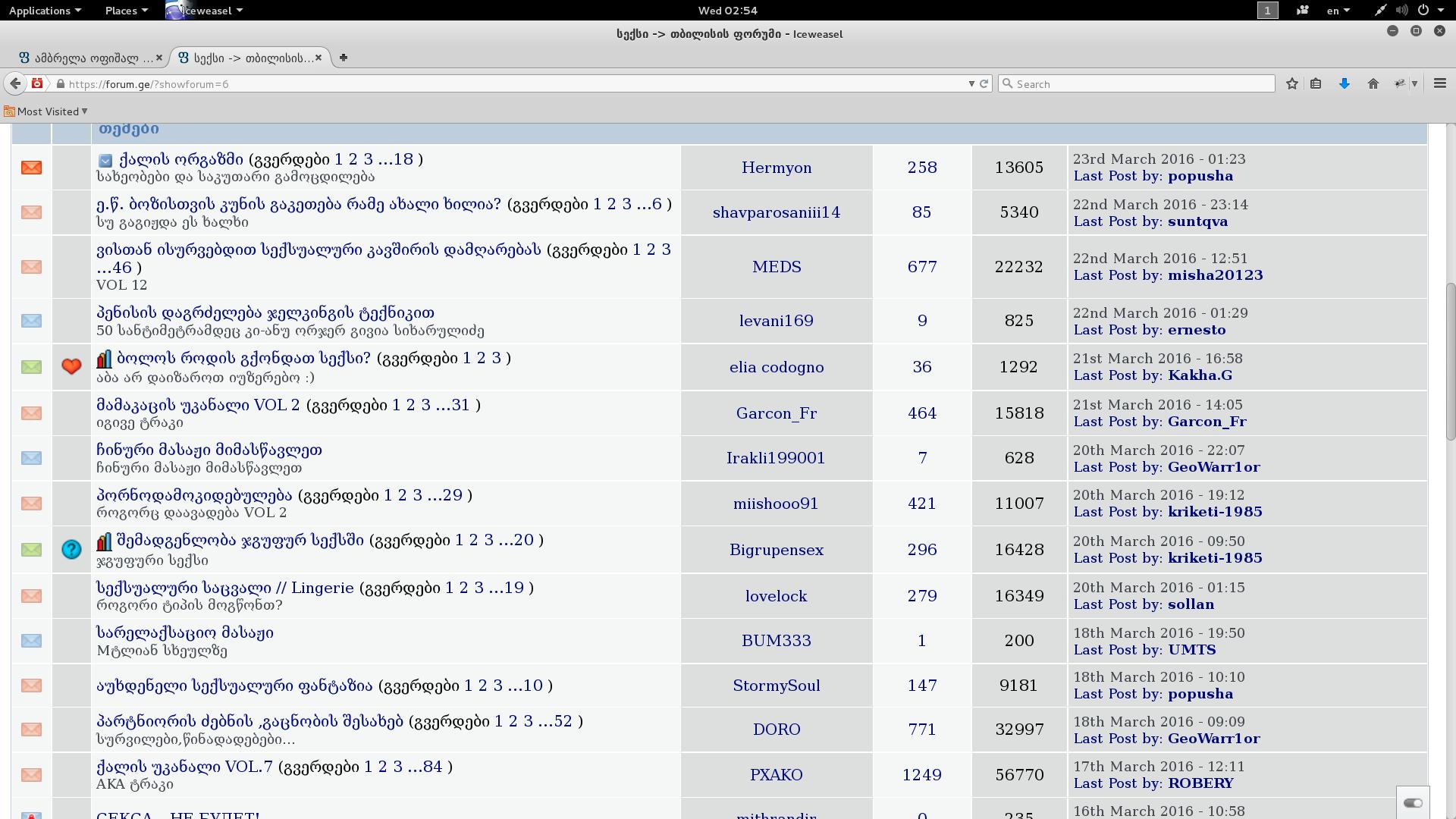Click the back navigation arrow
Image resolution: width=1456 pixels, height=819 pixels.
click(15, 84)
